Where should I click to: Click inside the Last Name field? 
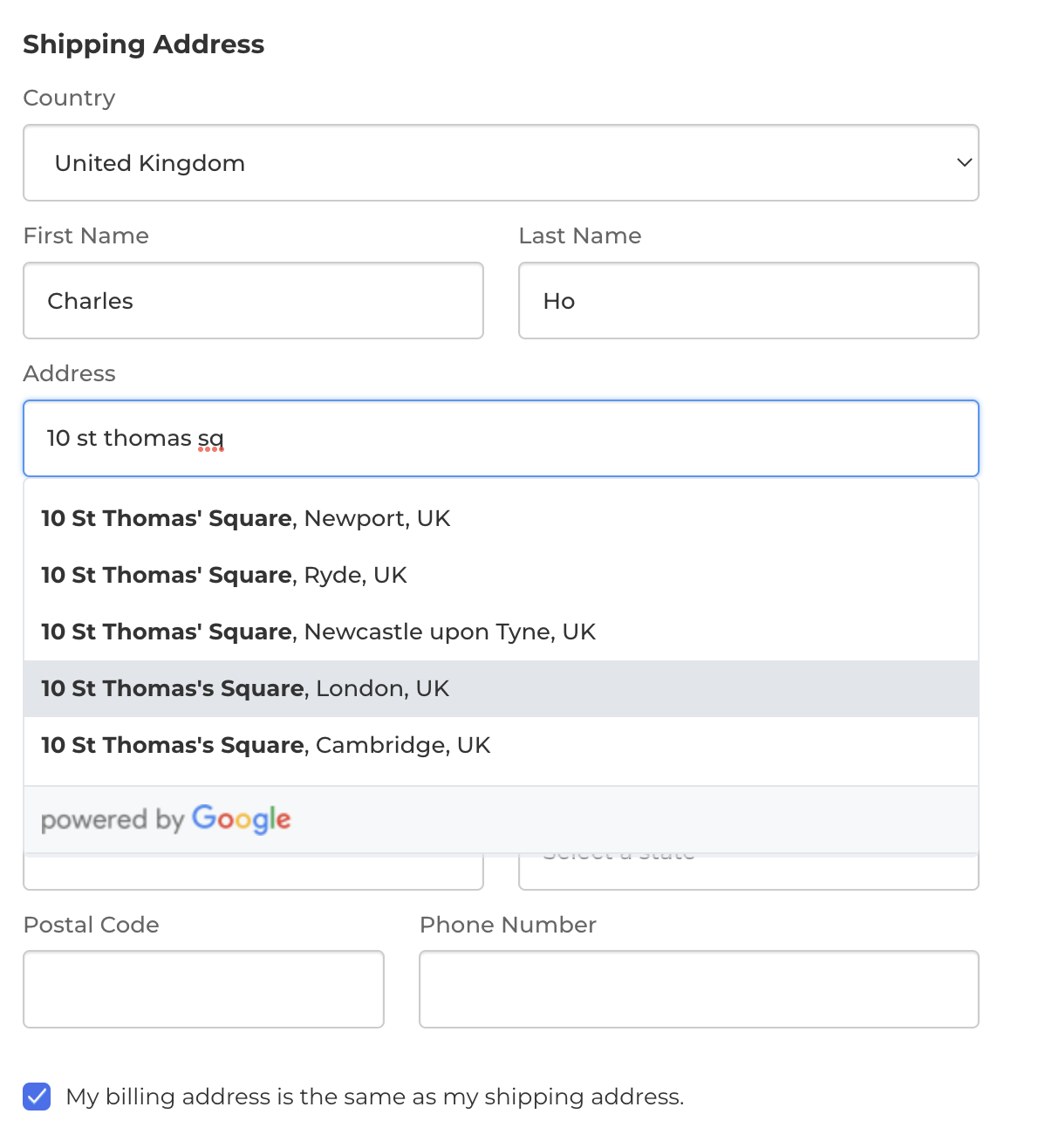[x=748, y=300]
